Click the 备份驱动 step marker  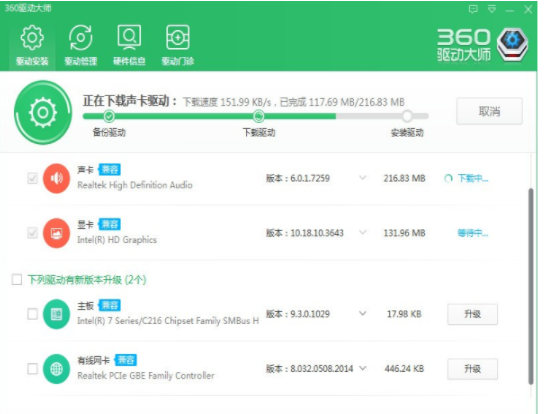tap(109, 116)
